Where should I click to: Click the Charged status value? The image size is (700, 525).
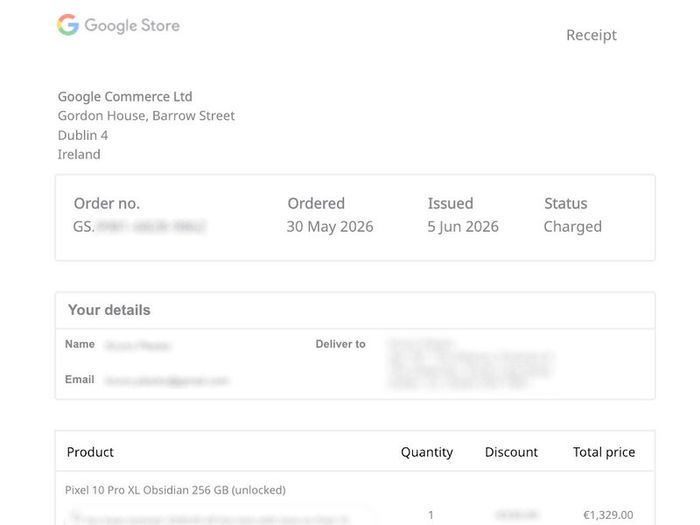click(x=572, y=227)
